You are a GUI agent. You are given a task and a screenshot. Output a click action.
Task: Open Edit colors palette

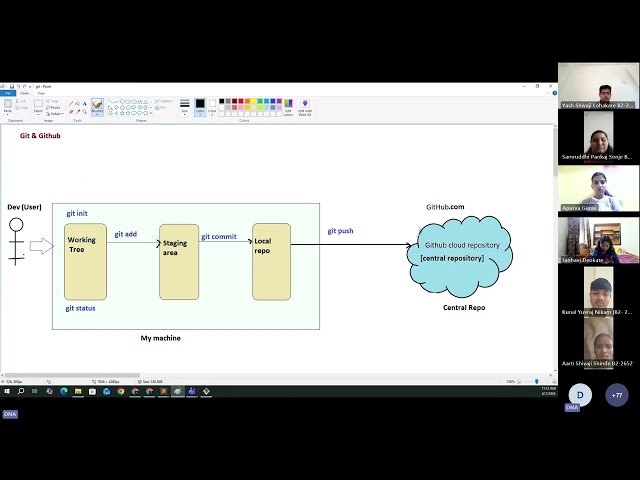click(x=288, y=108)
